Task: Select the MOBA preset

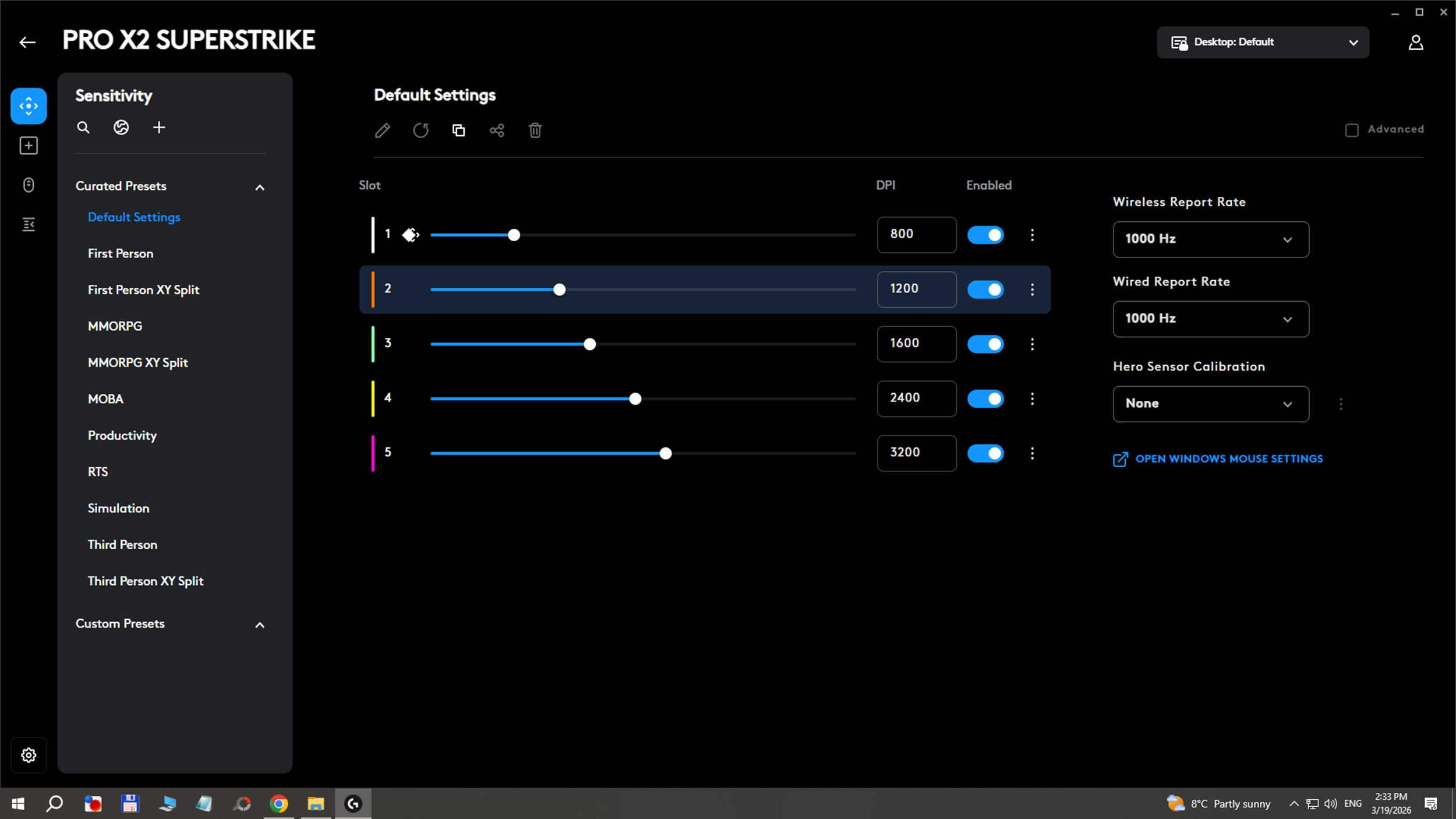Action: pyautogui.click(x=105, y=399)
